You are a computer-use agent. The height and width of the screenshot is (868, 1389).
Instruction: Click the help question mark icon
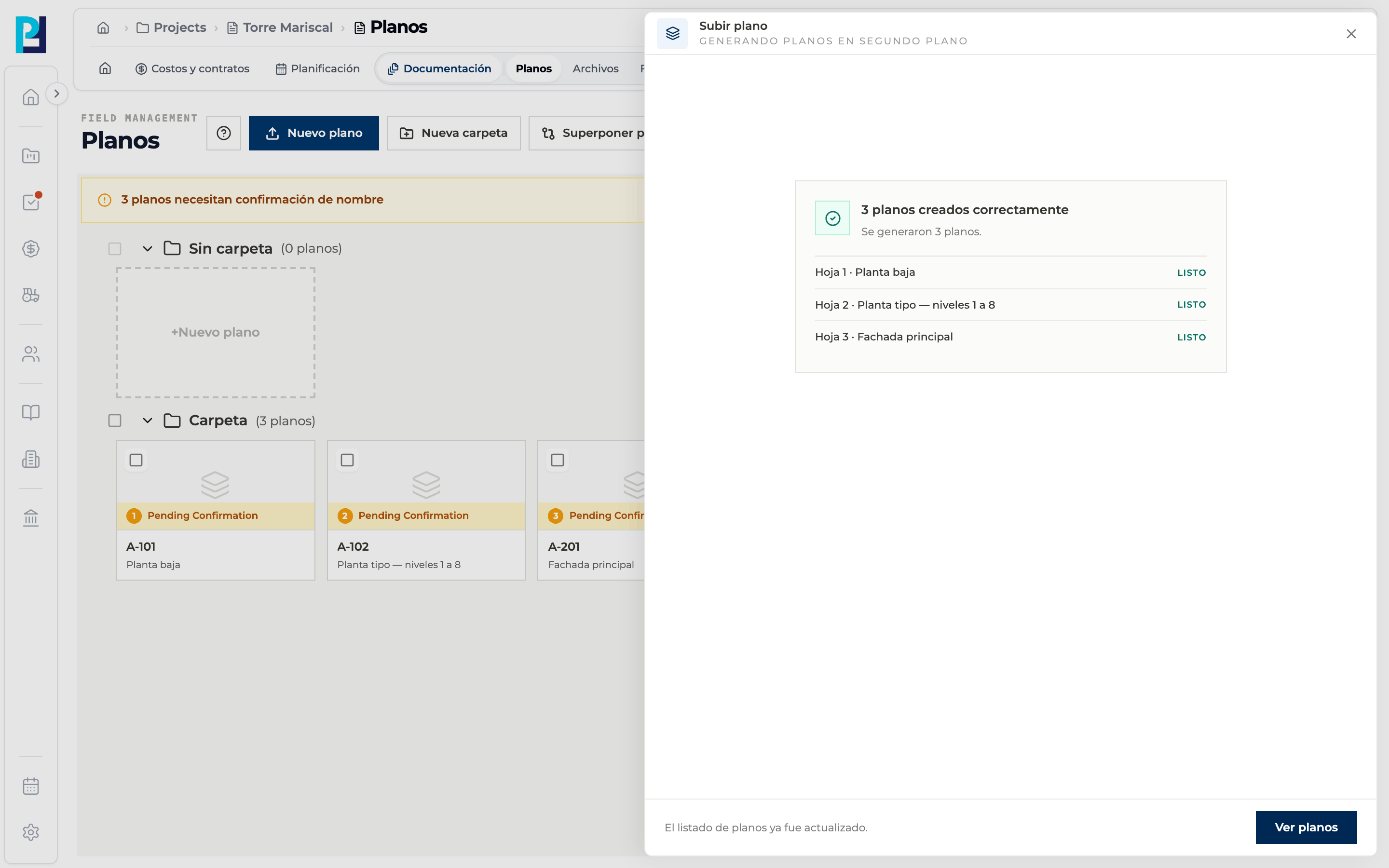224,133
